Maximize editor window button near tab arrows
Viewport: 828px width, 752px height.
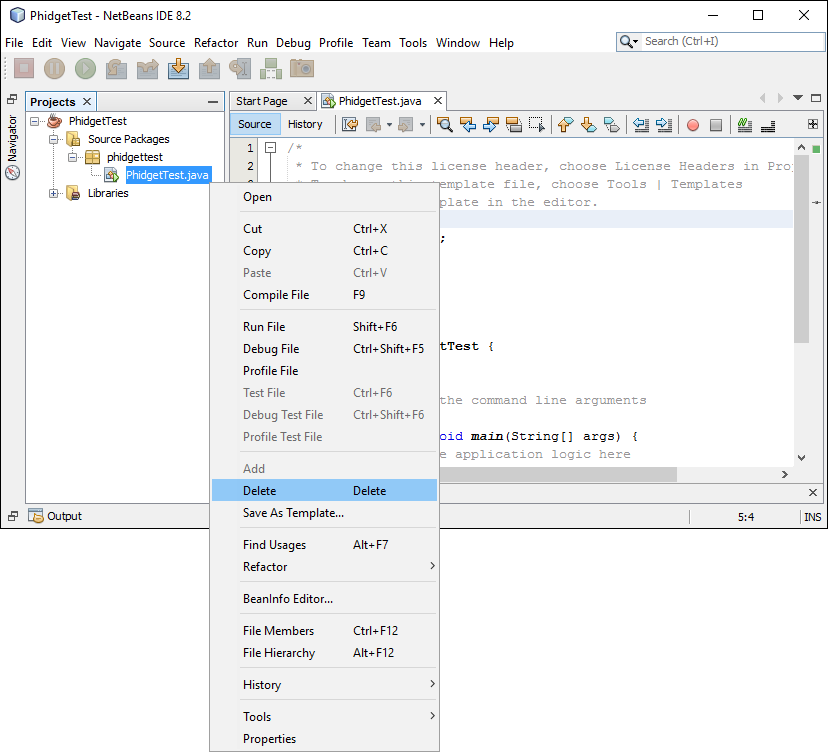pos(816,98)
